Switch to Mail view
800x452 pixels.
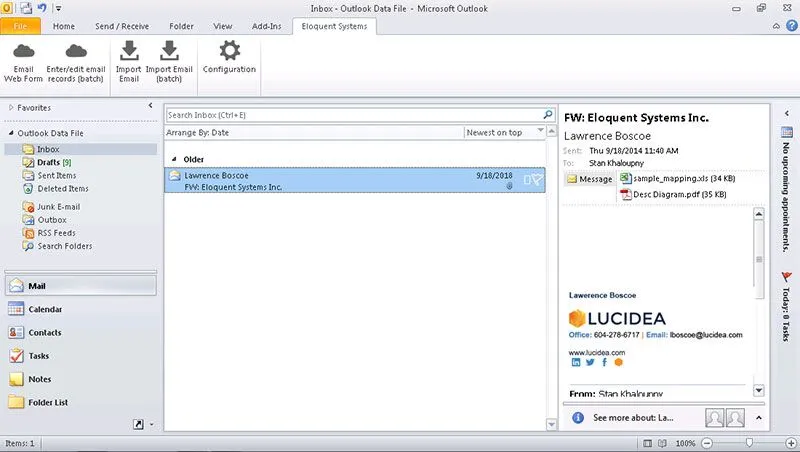pos(81,286)
